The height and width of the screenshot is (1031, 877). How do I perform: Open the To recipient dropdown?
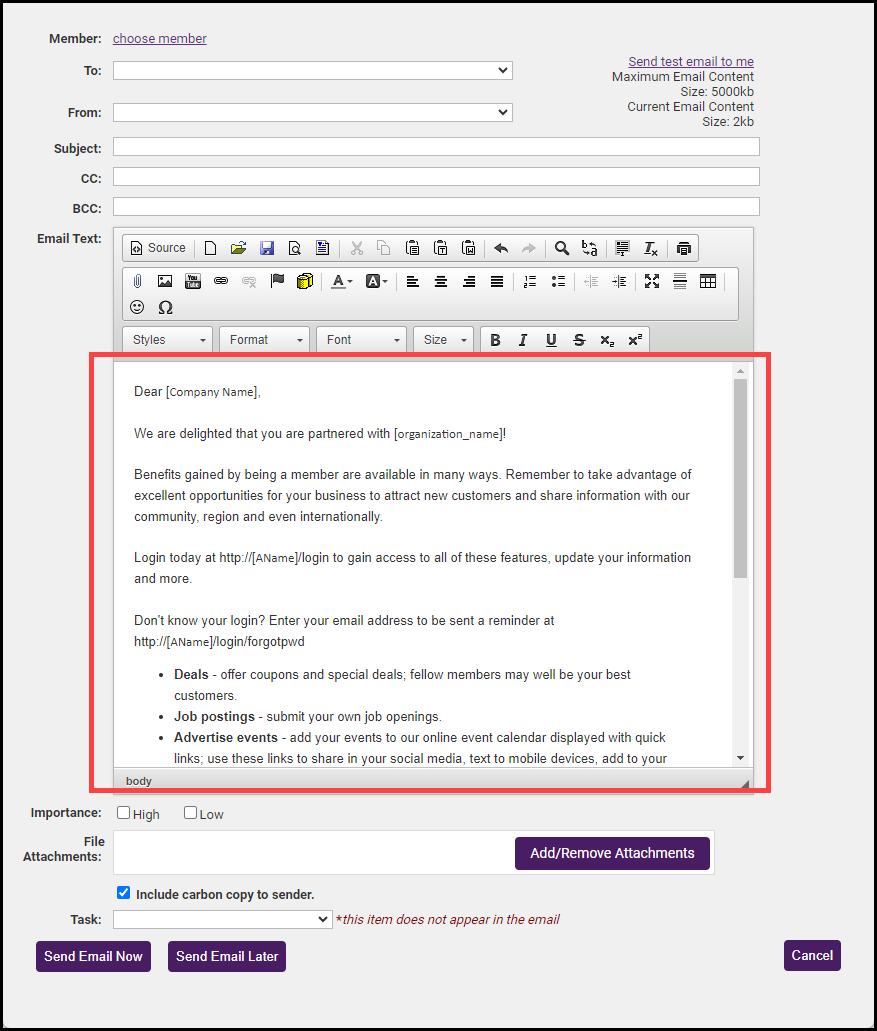(x=313, y=70)
